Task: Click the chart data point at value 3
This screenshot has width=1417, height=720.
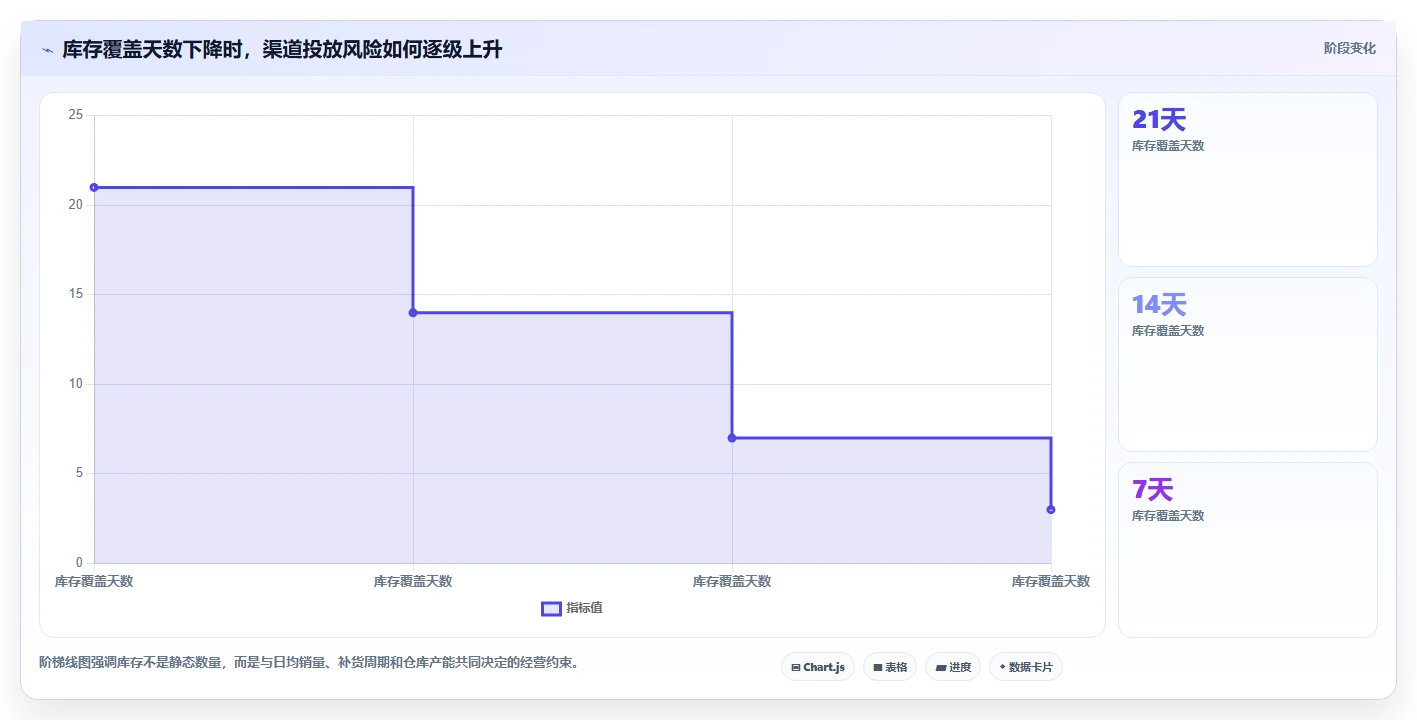Action: click(1051, 510)
